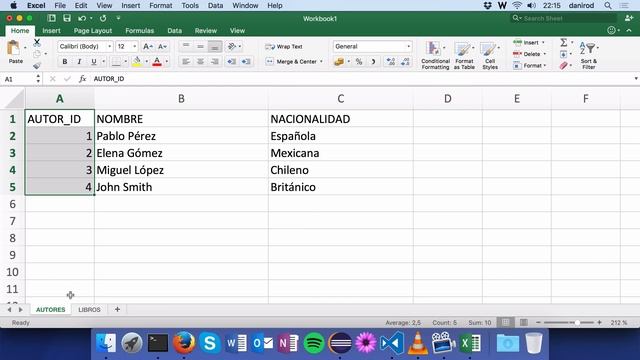Viewport: 640px width, 360px height.
Task: Click the Wrap Text button
Action: [x=284, y=47]
